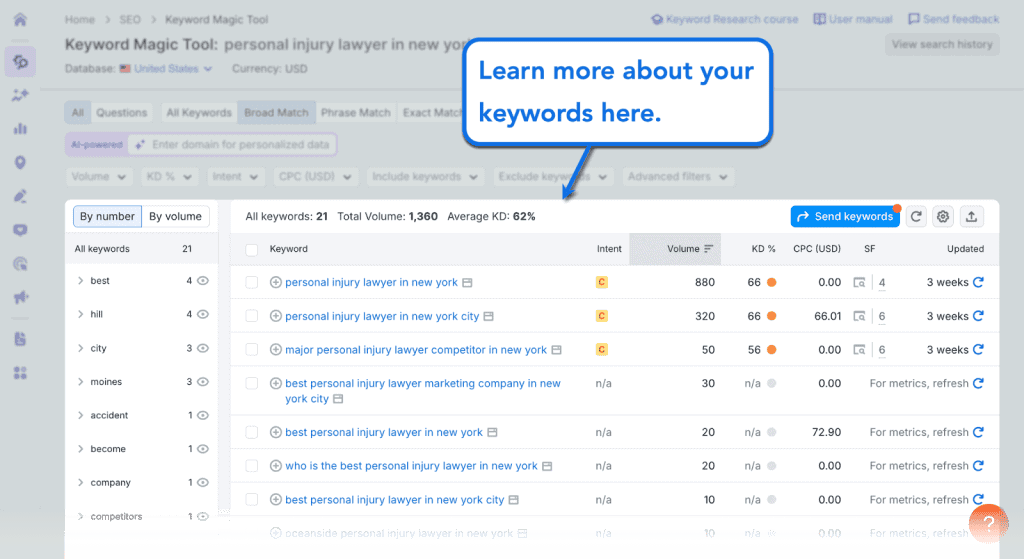Open Include keywords dropdown
Viewport: 1024px width, 559px height.
pyautogui.click(x=424, y=176)
